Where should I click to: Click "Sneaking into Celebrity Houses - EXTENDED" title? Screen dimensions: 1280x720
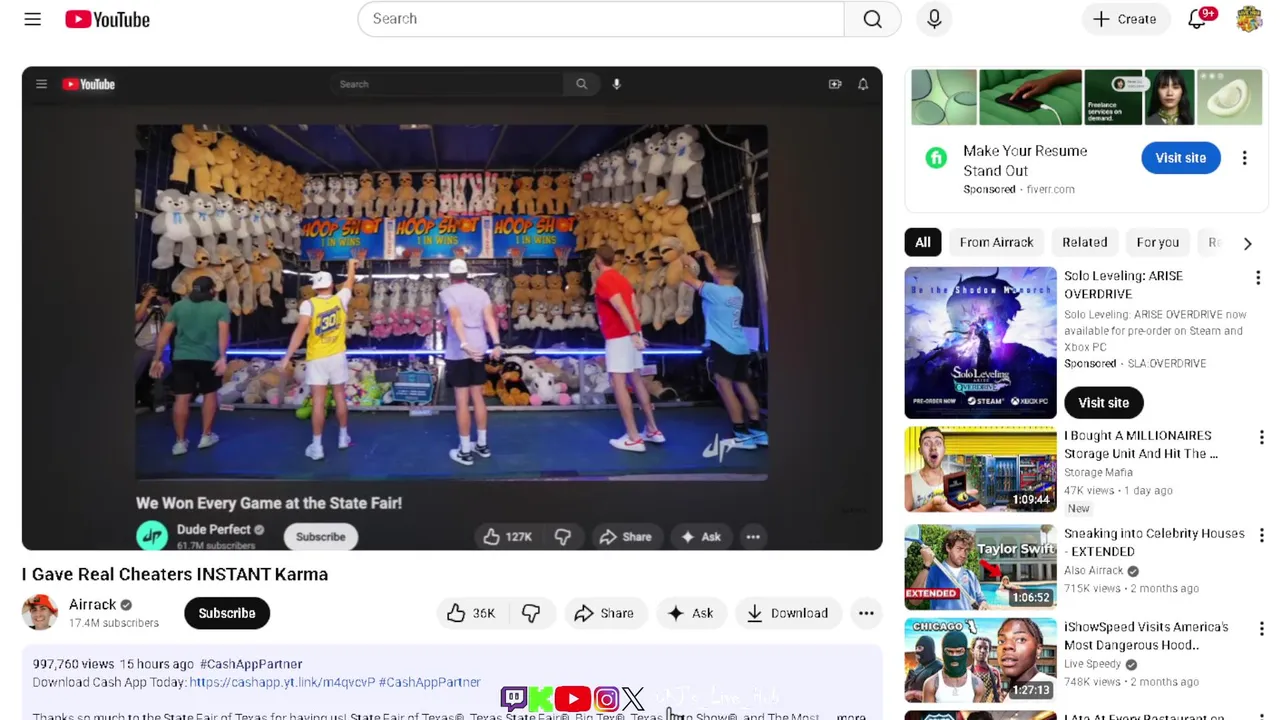1154,542
